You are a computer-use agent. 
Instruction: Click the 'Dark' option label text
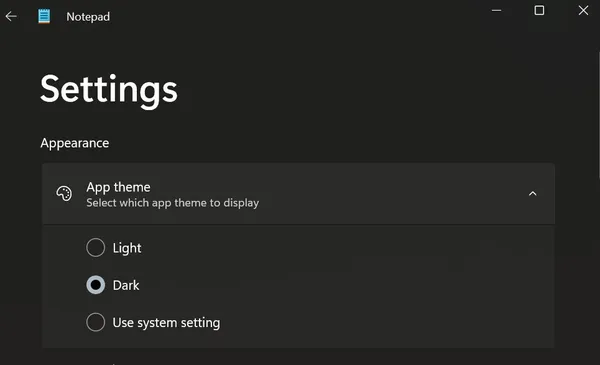tap(126, 285)
